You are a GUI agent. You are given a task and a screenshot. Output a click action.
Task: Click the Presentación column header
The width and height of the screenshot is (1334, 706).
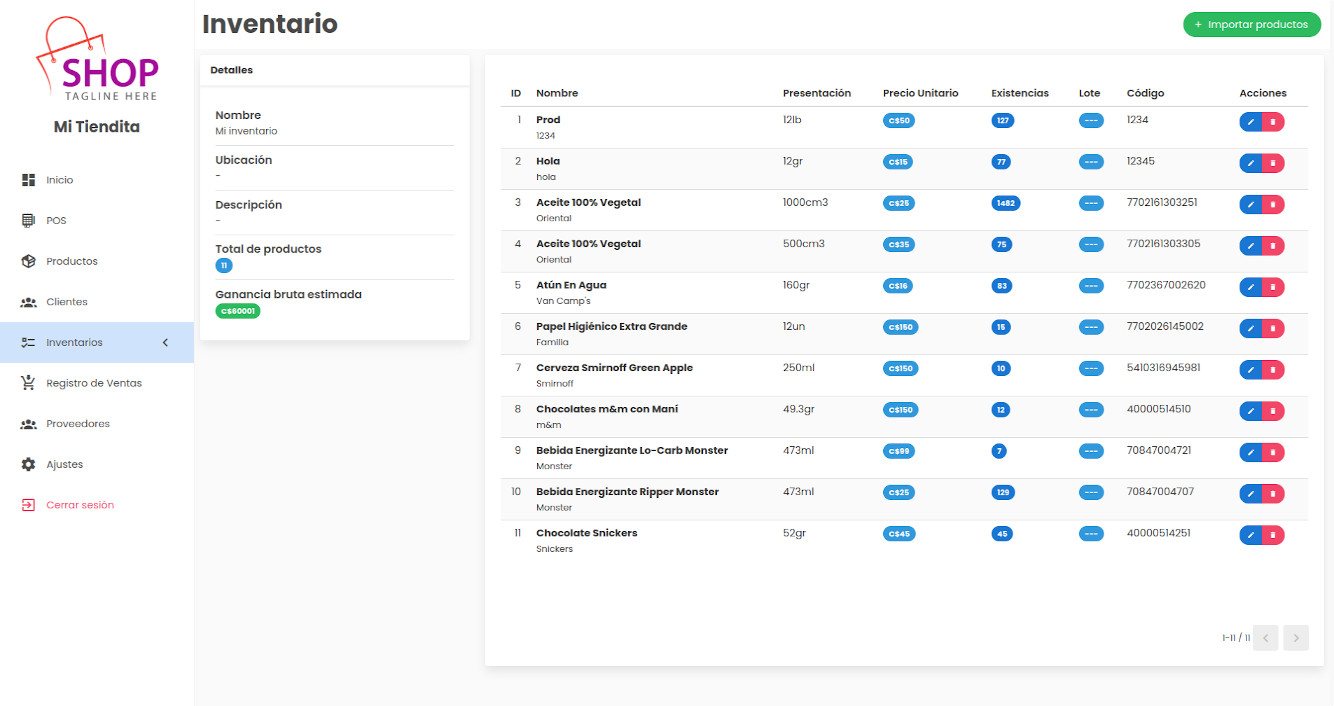(817, 93)
